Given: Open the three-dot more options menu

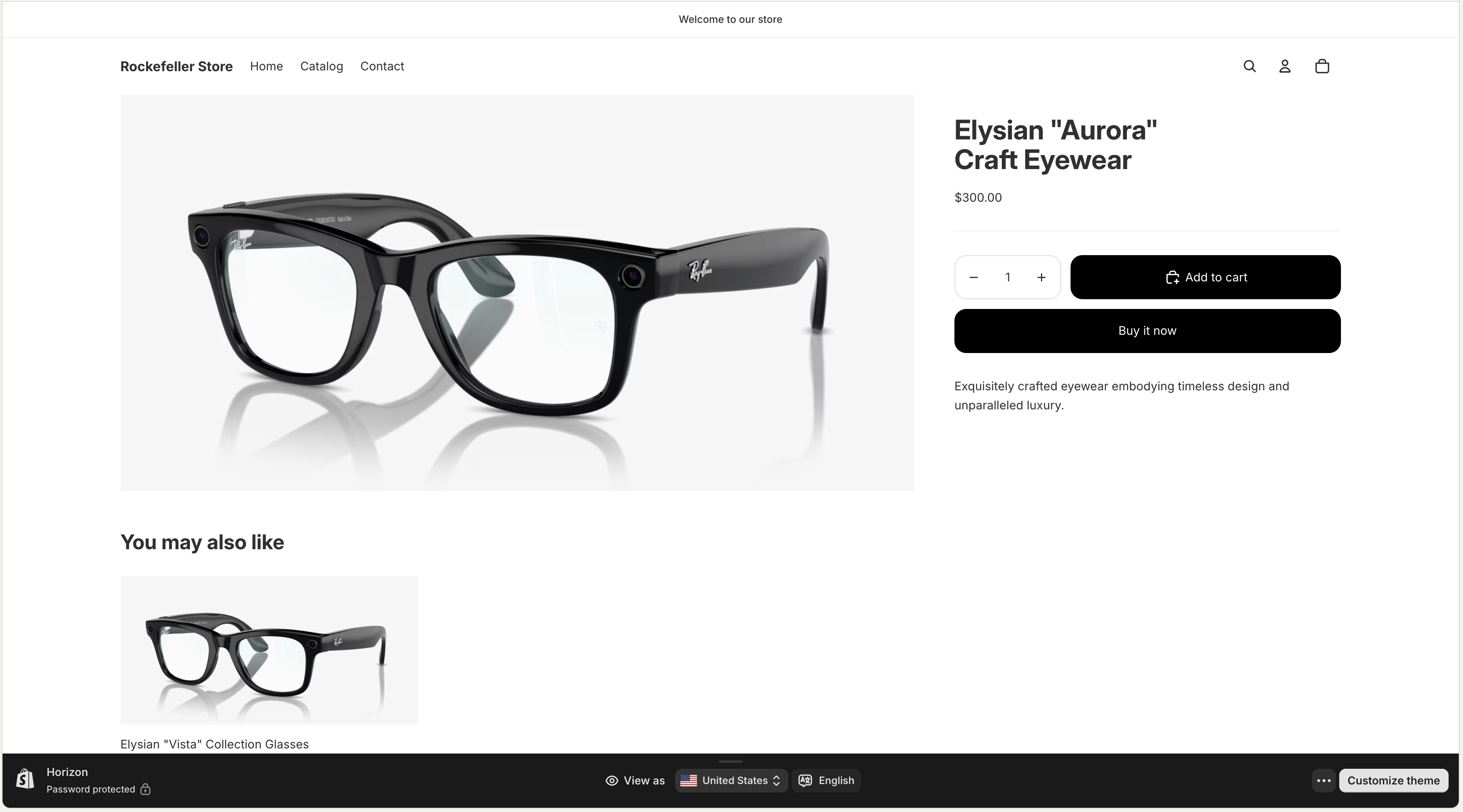Looking at the screenshot, I should tap(1323, 780).
